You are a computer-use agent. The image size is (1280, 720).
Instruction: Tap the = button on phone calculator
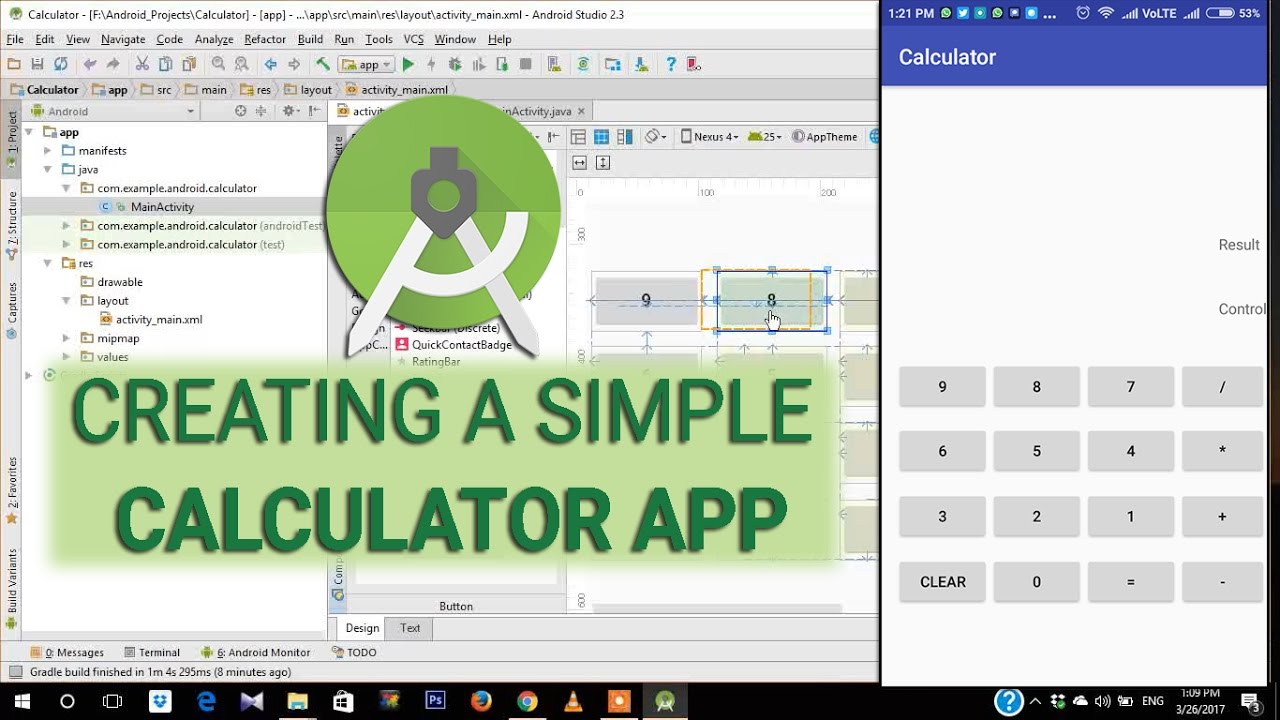click(1131, 582)
